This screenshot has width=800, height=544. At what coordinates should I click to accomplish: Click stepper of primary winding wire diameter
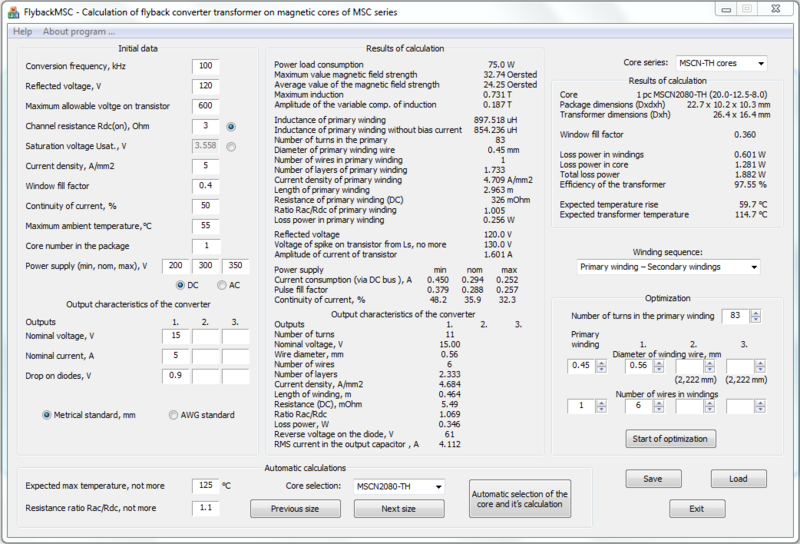click(602, 366)
